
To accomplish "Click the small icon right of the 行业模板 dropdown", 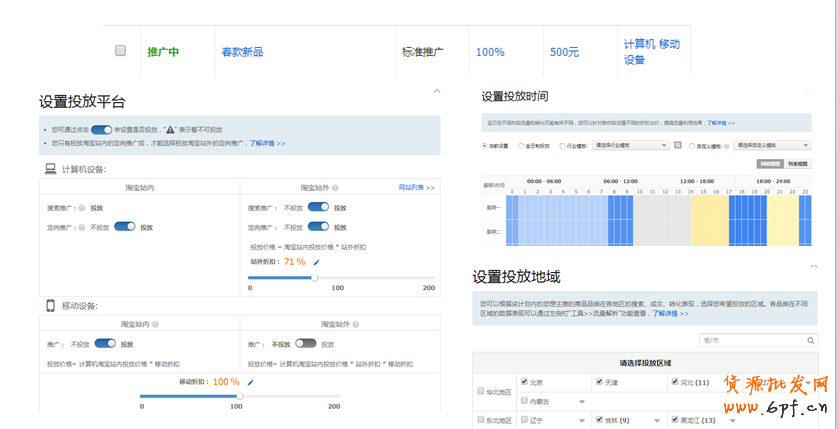I will tap(677, 146).
